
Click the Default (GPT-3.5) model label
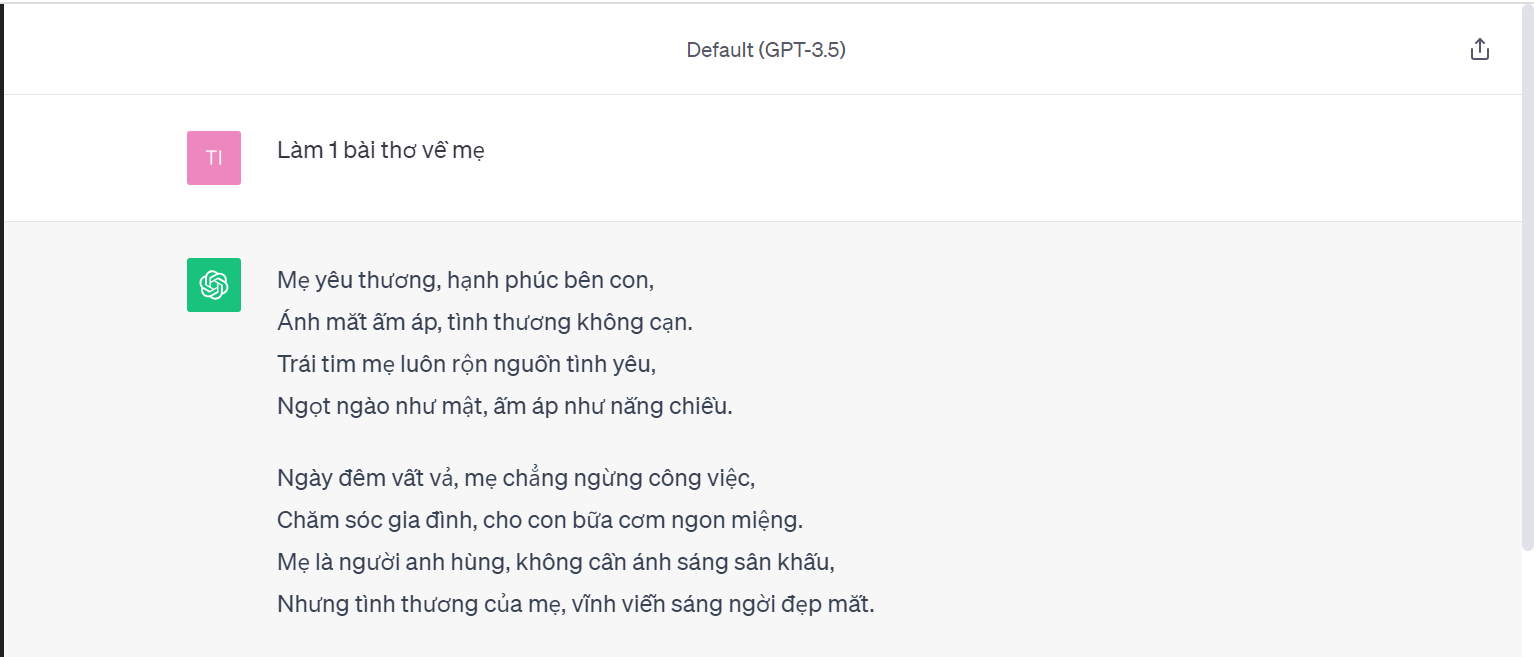766,49
